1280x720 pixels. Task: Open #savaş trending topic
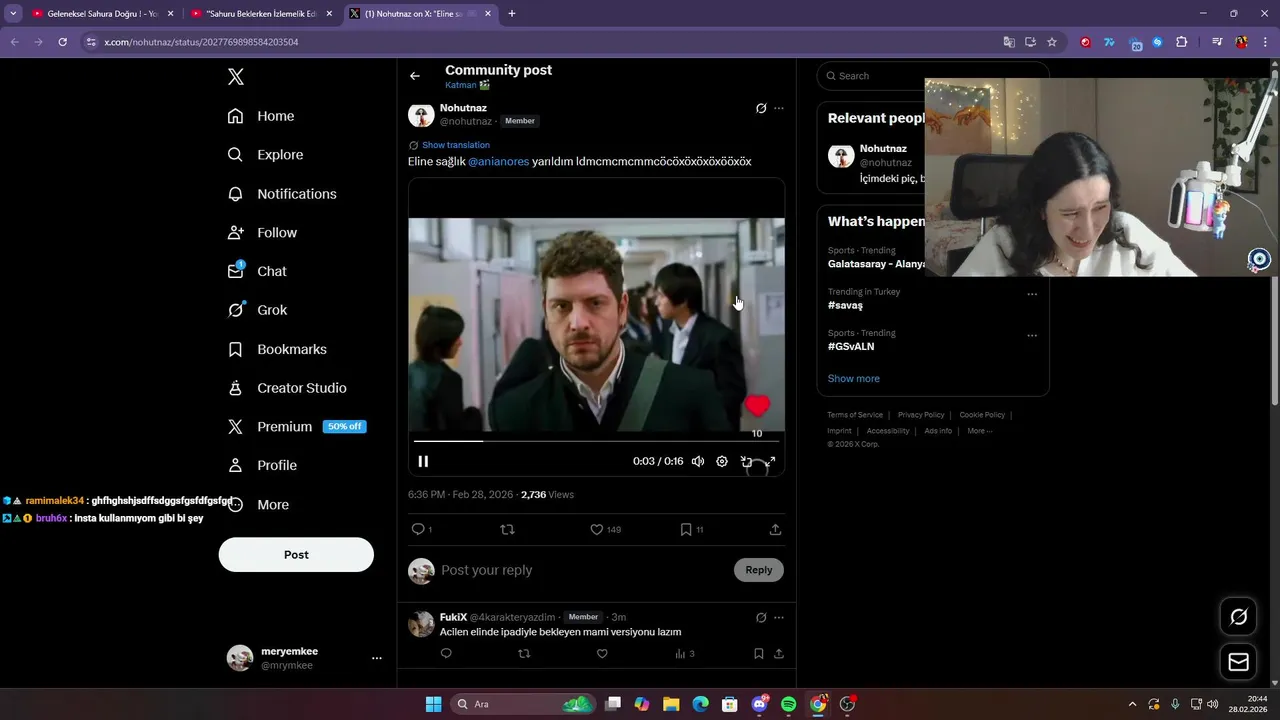point(845,305)
